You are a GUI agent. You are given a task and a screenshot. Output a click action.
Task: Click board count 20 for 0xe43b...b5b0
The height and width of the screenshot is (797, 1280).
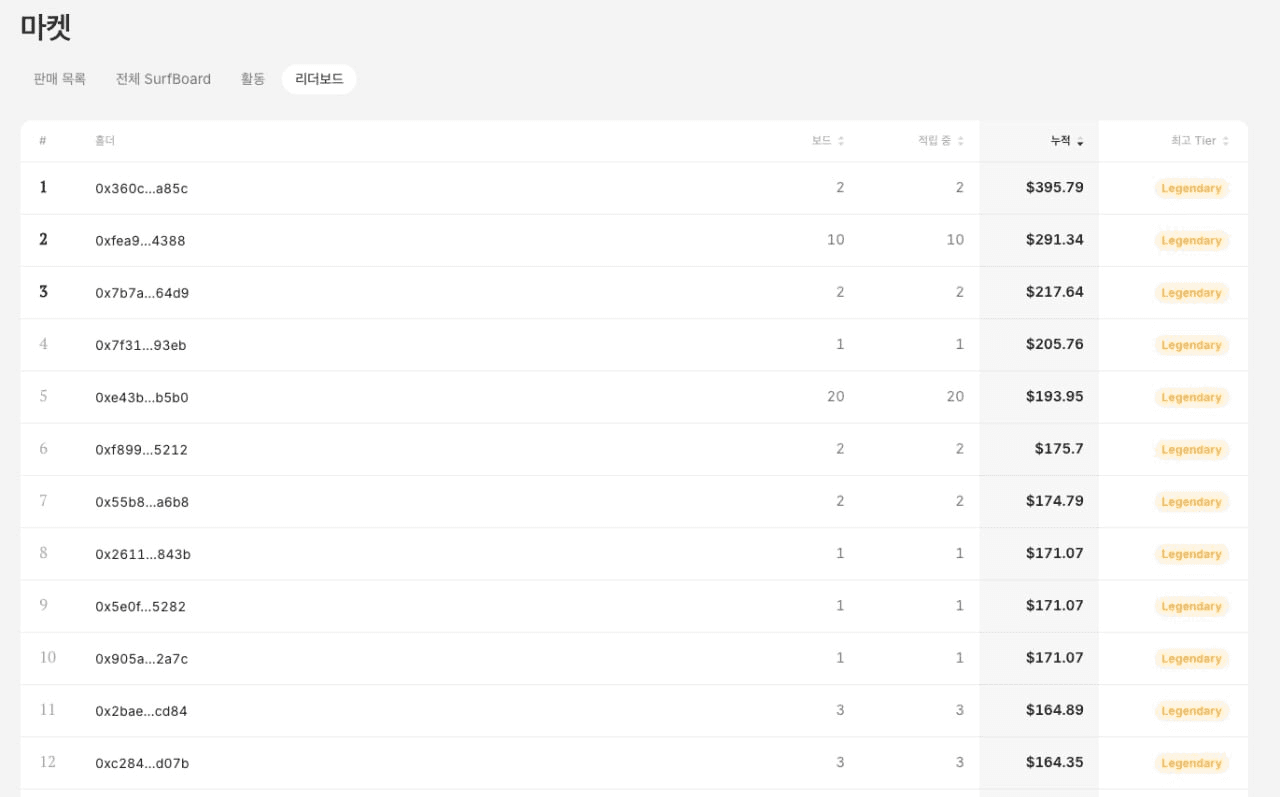click(836, 396)
